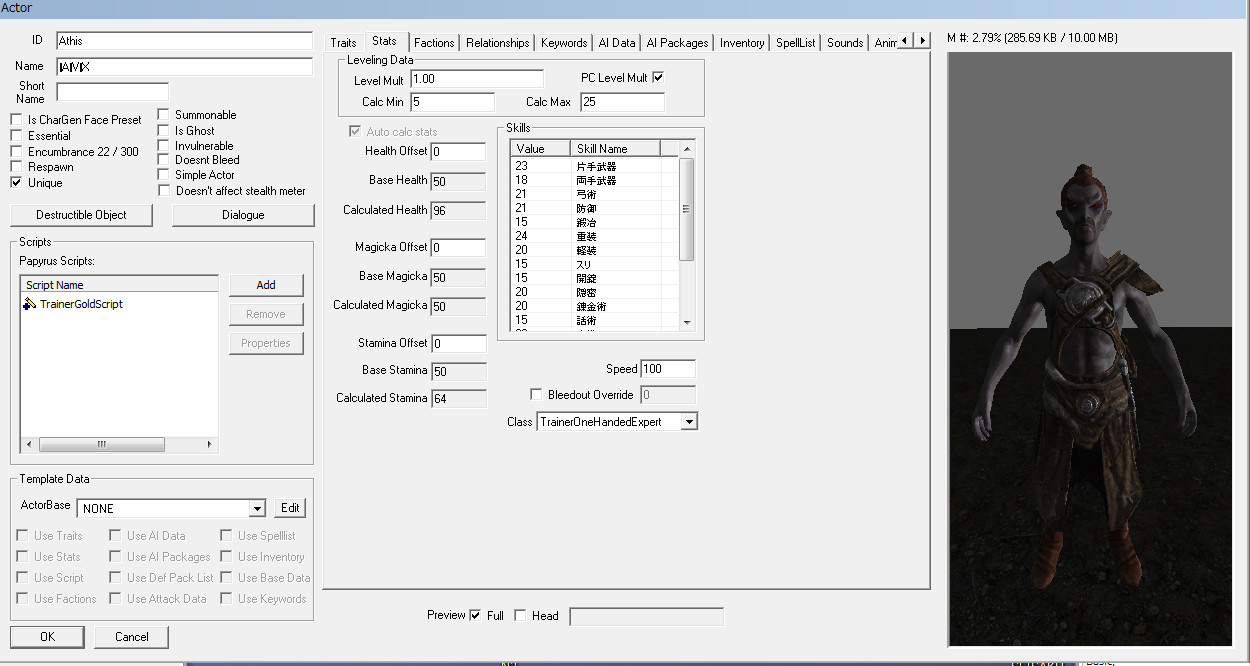The image size is (1250, 666).
Task: Click the actor ID field Athis
Action: 185,41
